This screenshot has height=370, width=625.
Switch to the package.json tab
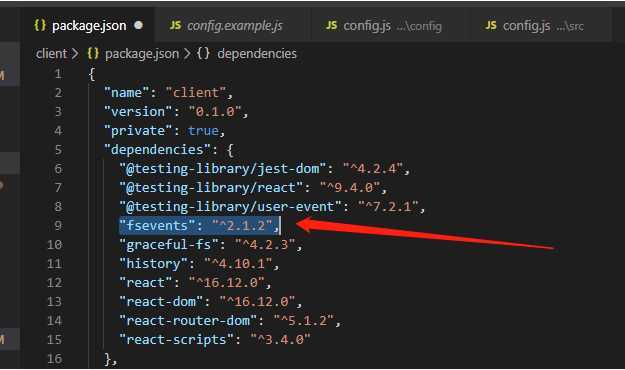(x=88, y=26)
